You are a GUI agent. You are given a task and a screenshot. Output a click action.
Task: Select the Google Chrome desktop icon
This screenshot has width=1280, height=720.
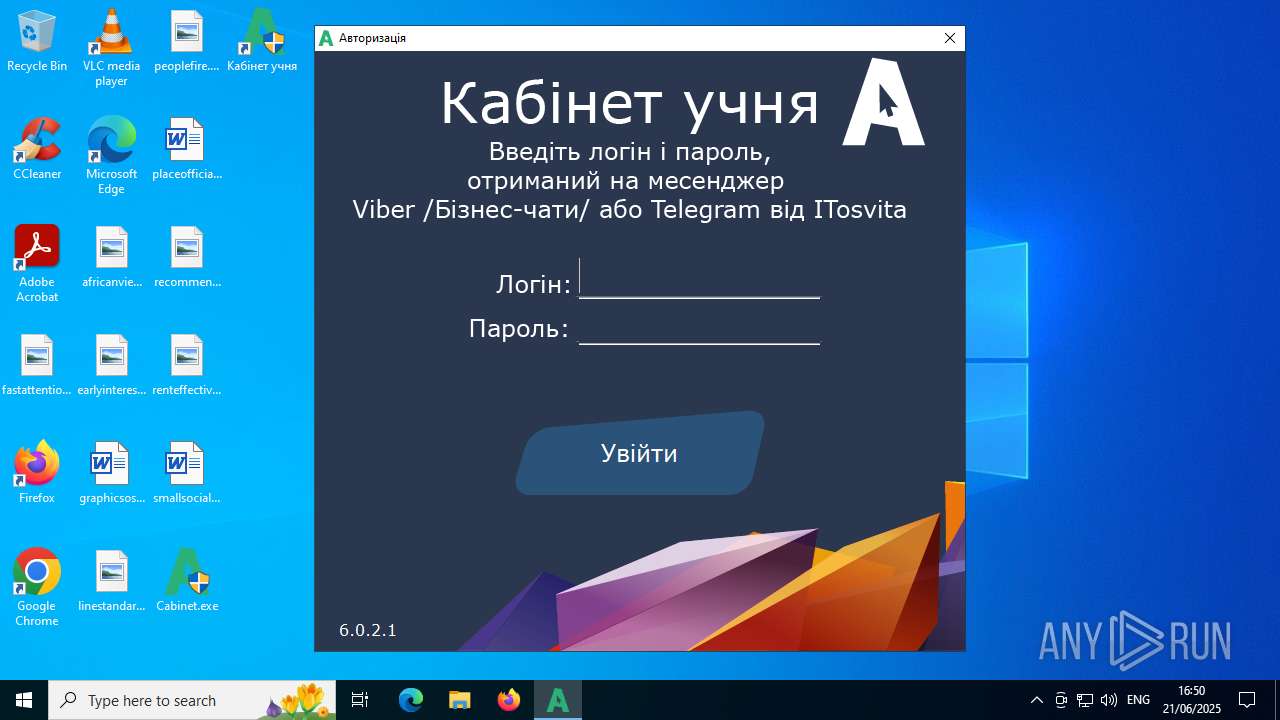tap(37, 588)
